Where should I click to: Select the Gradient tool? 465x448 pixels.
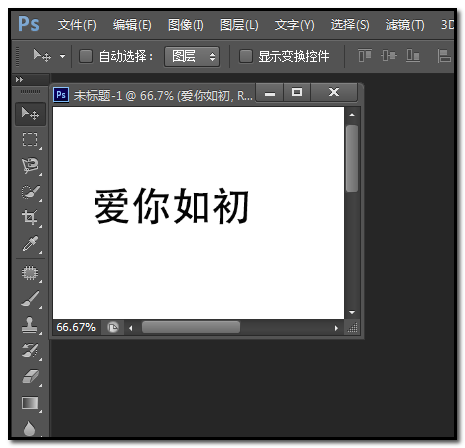click(30, 403)
